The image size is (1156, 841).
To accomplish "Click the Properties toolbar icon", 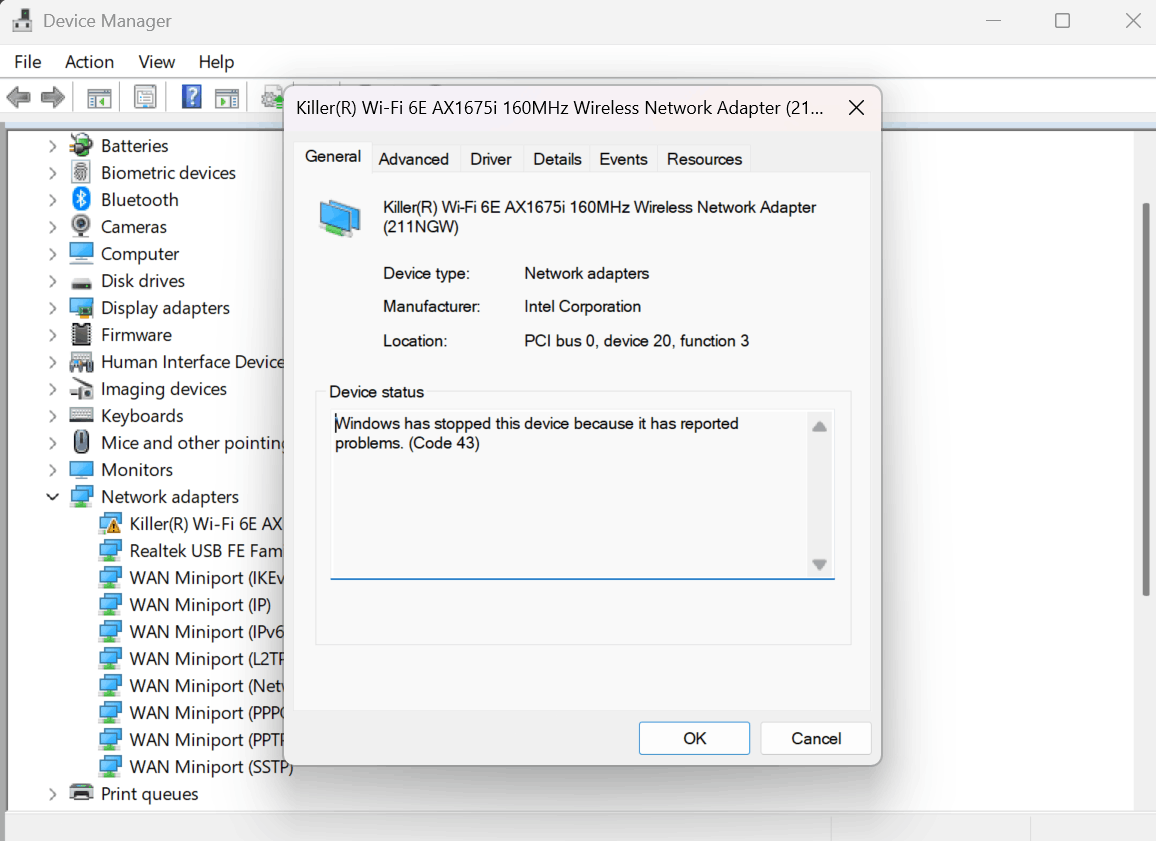I will click(145, 97).
